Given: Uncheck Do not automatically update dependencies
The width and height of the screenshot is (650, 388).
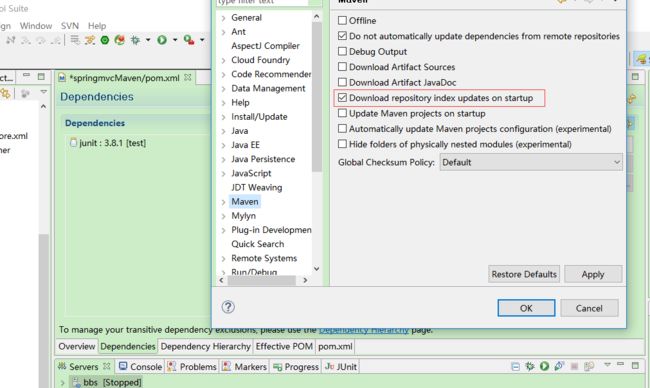Looking at the screenshot, I should click(x=342, y=36).
